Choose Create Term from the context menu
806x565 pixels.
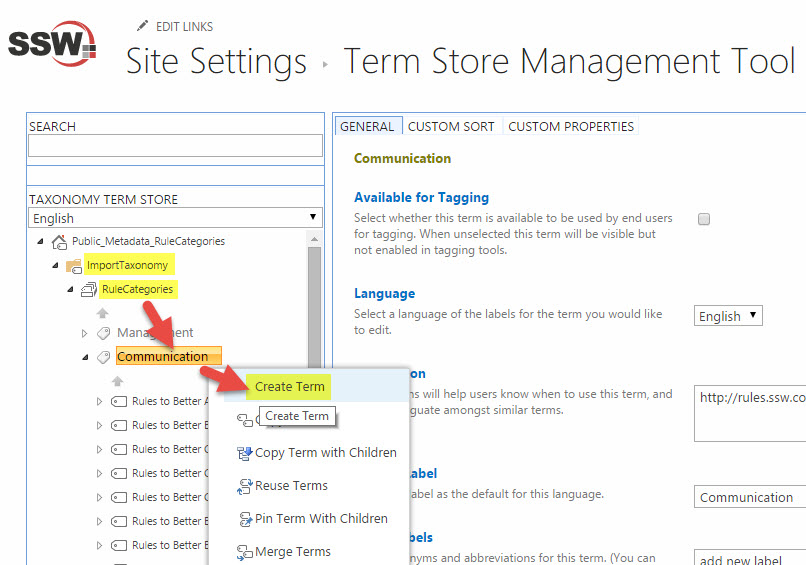point(290,387)
